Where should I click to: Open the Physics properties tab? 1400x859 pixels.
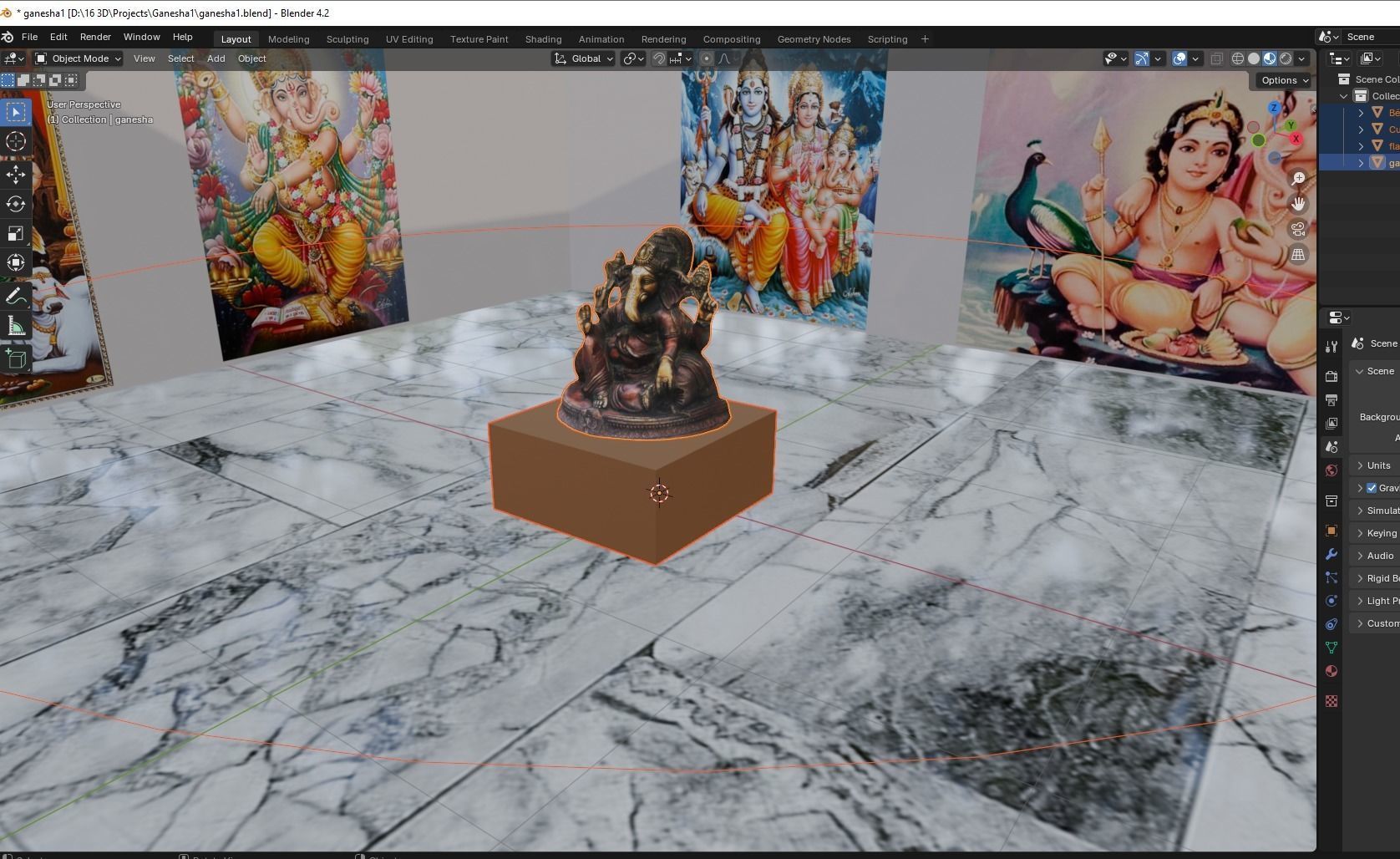(1332, 601)
